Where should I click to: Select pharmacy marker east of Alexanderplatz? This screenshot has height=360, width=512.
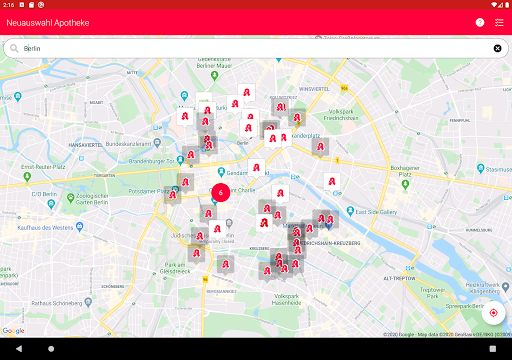(x=320, y=147)
